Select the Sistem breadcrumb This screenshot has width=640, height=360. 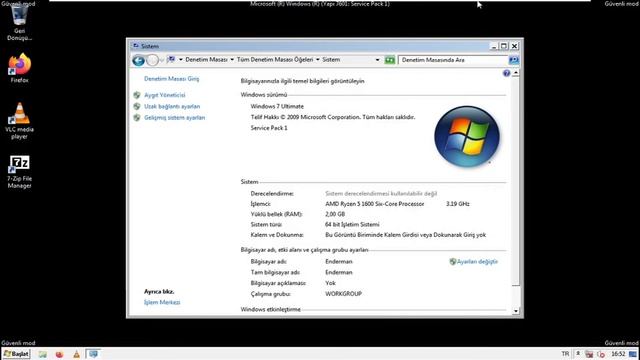click(331, 60)
